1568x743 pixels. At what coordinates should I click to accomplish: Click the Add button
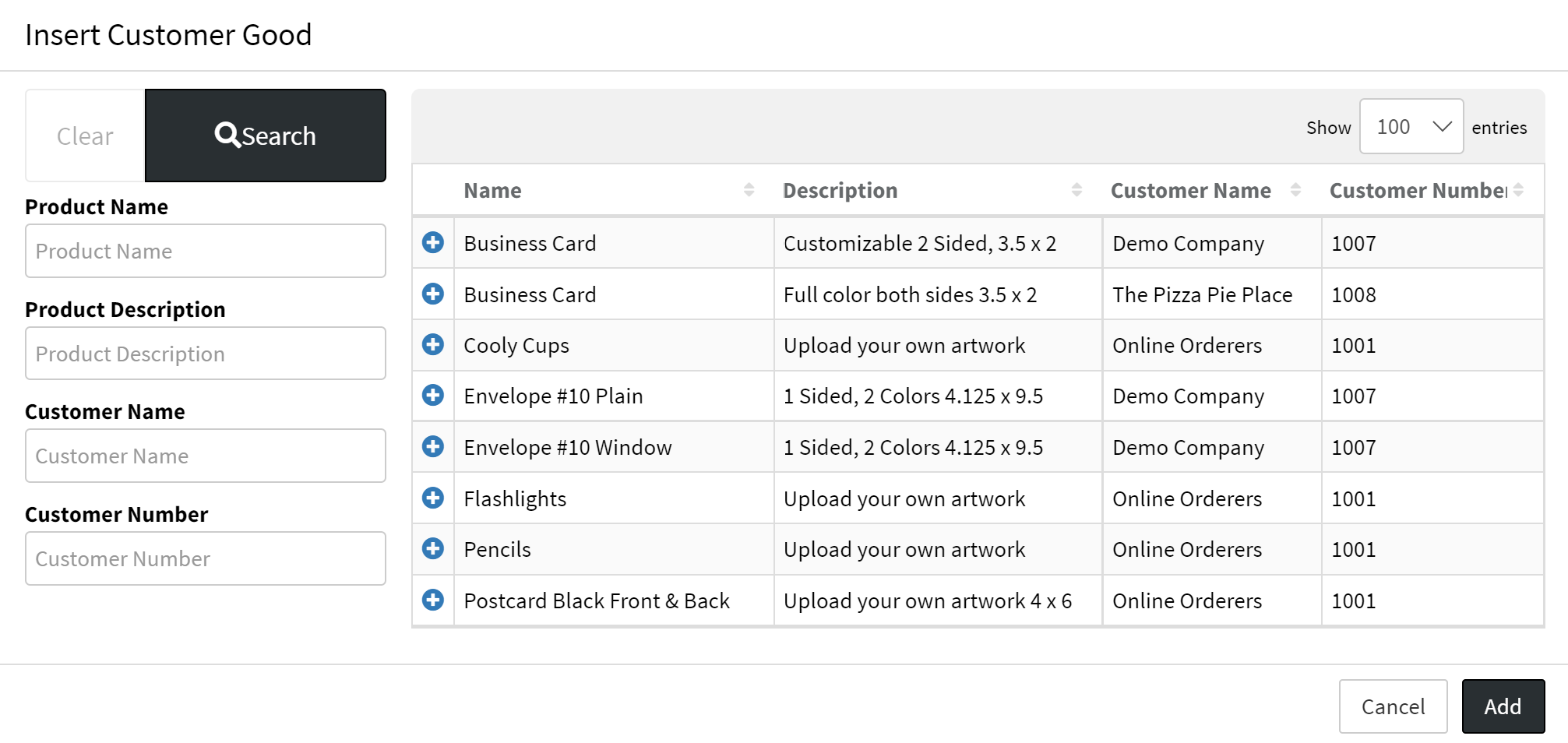1503,706
